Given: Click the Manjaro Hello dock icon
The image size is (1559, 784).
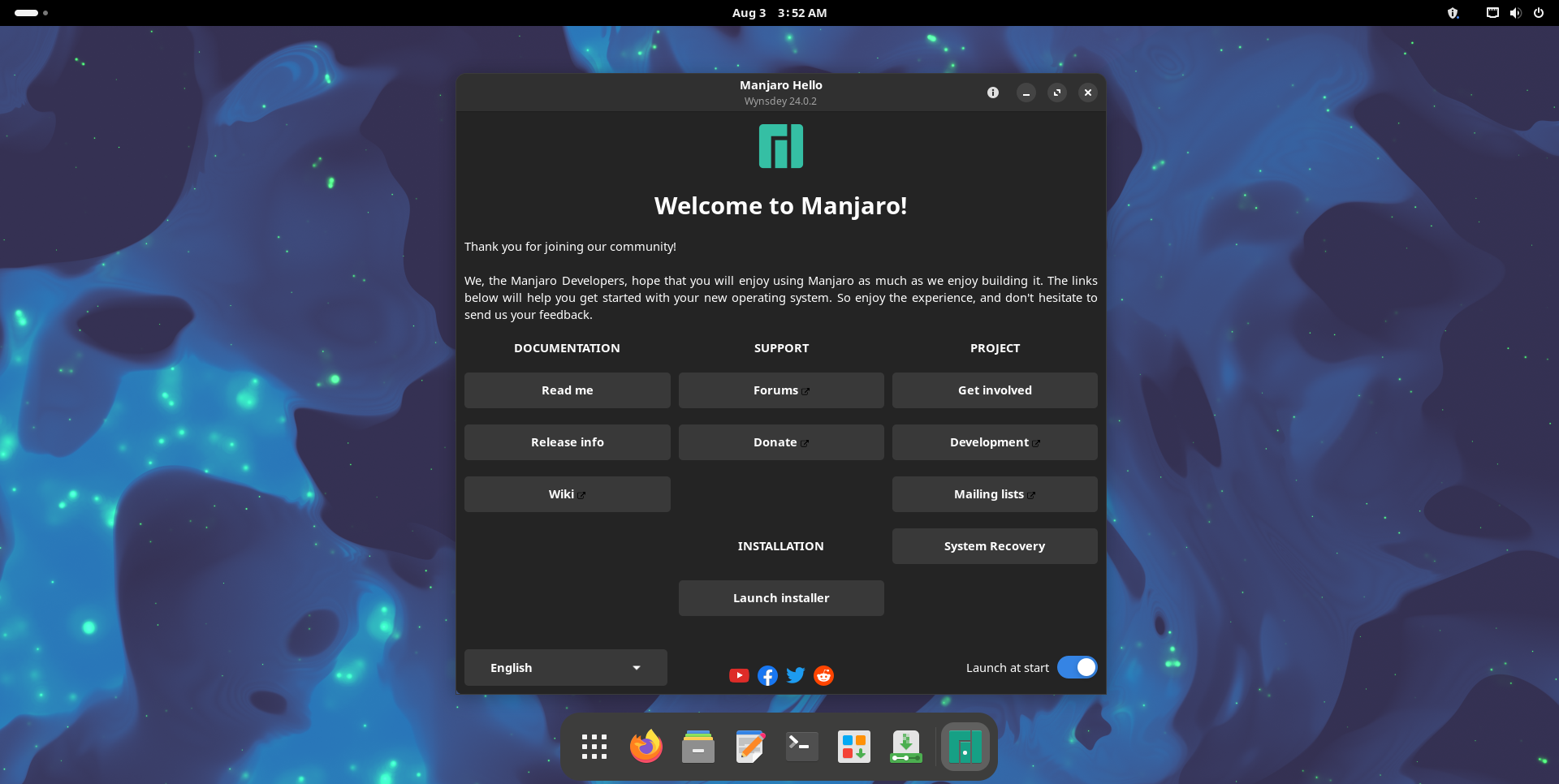Looking at the screenshot, I should [965, 747].
